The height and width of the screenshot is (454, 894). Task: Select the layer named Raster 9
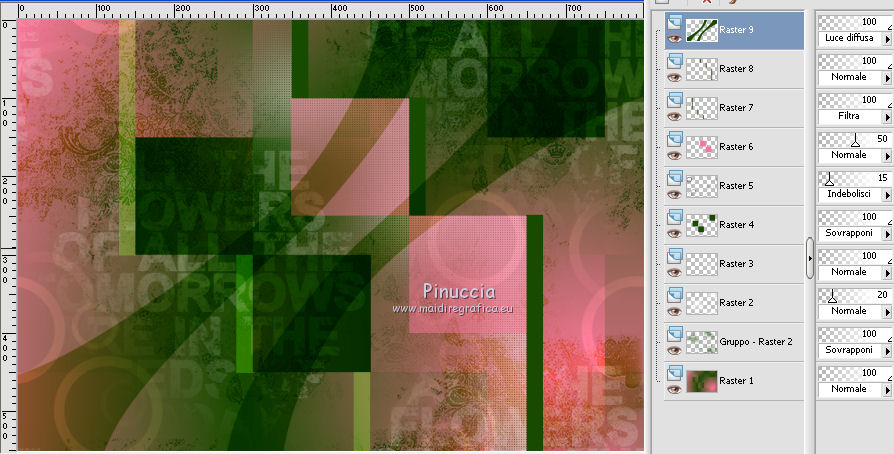coord(736,30)
